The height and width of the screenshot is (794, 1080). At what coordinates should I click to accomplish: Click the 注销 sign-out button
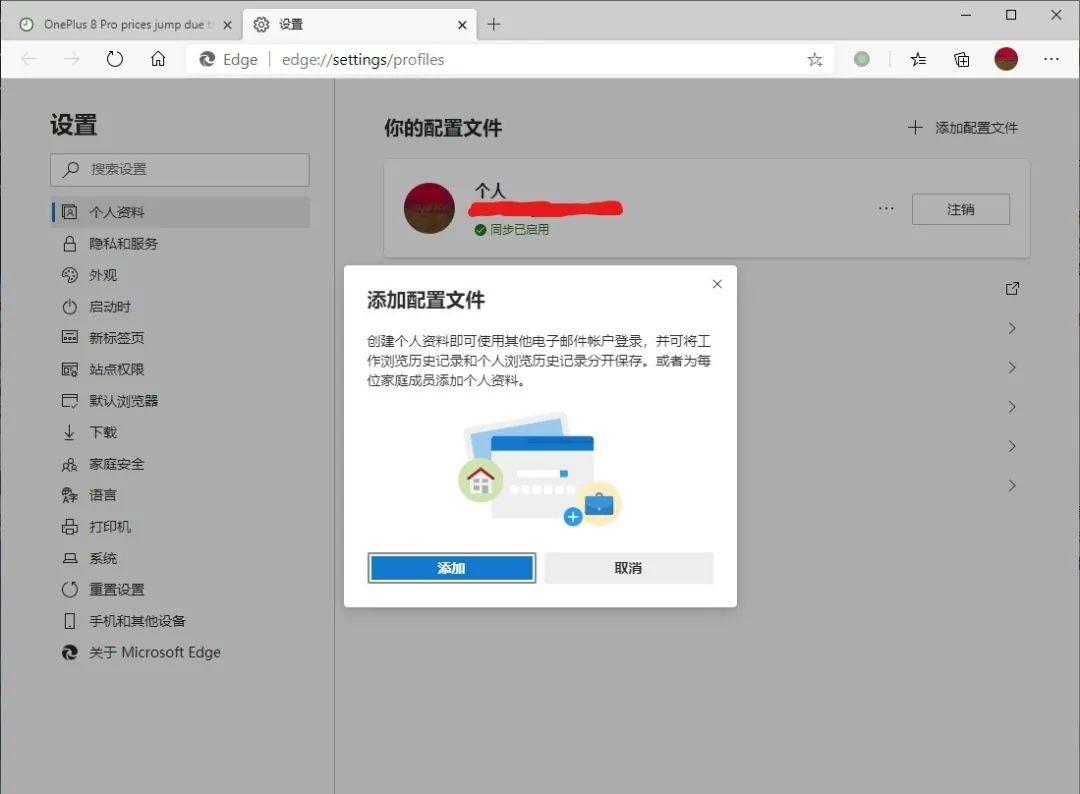pos(961,209)
